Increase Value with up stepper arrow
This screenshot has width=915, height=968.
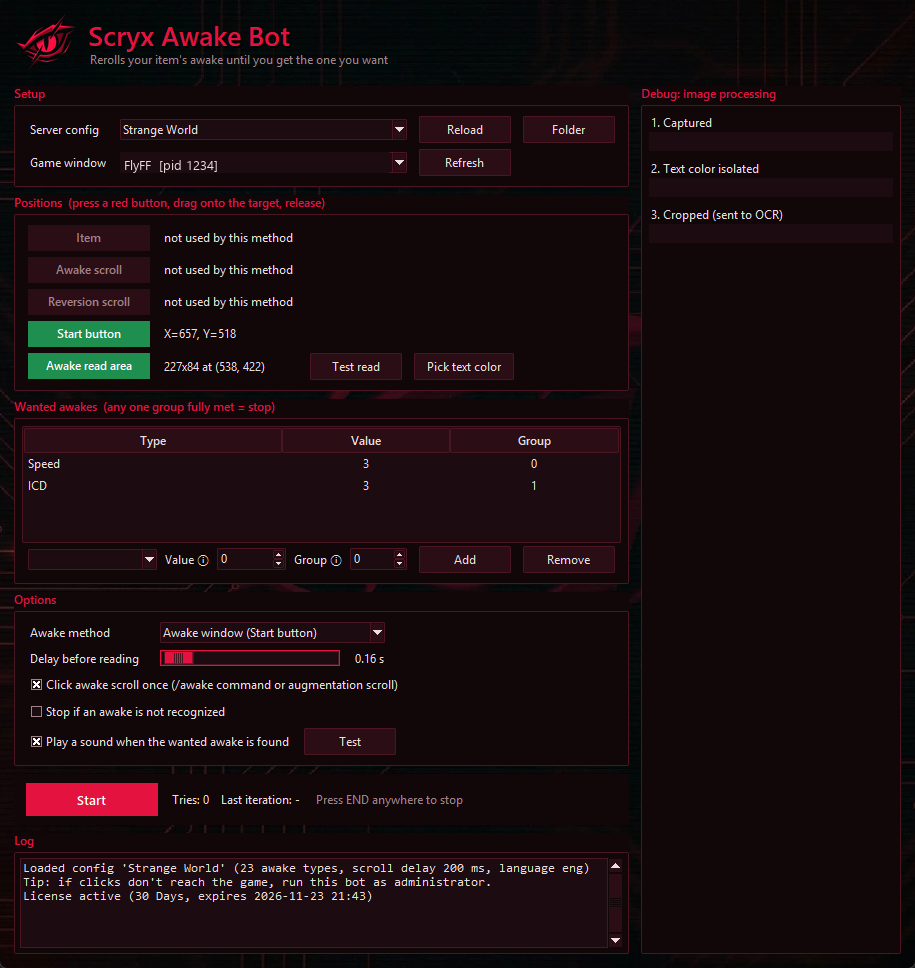tap(278, 554)
